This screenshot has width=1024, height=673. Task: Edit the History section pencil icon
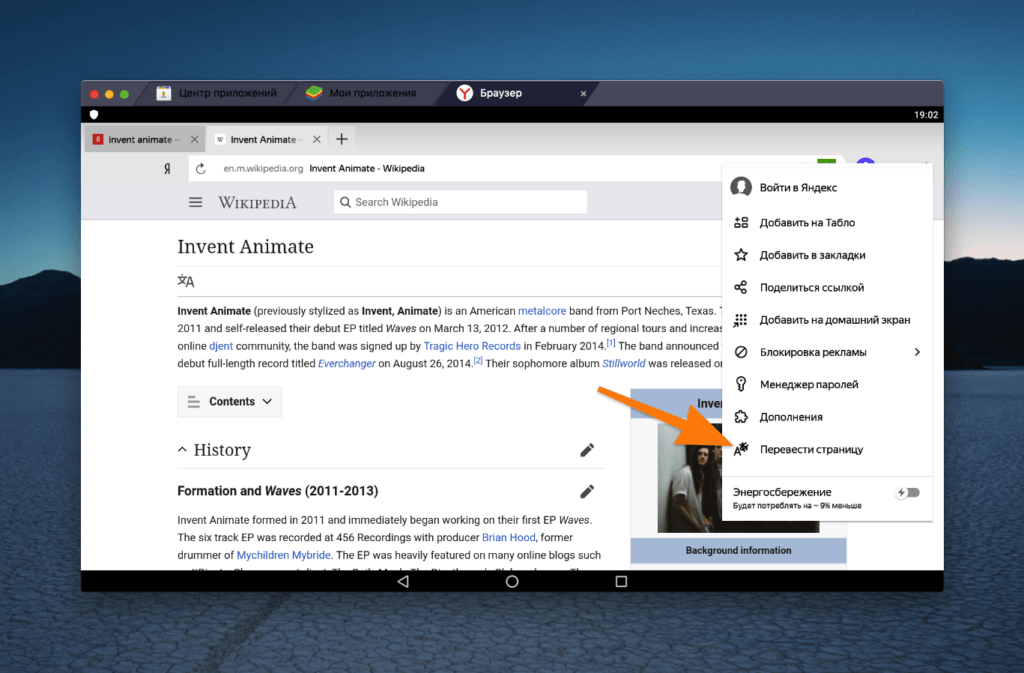pyautogui.click(x=587, y=450)
